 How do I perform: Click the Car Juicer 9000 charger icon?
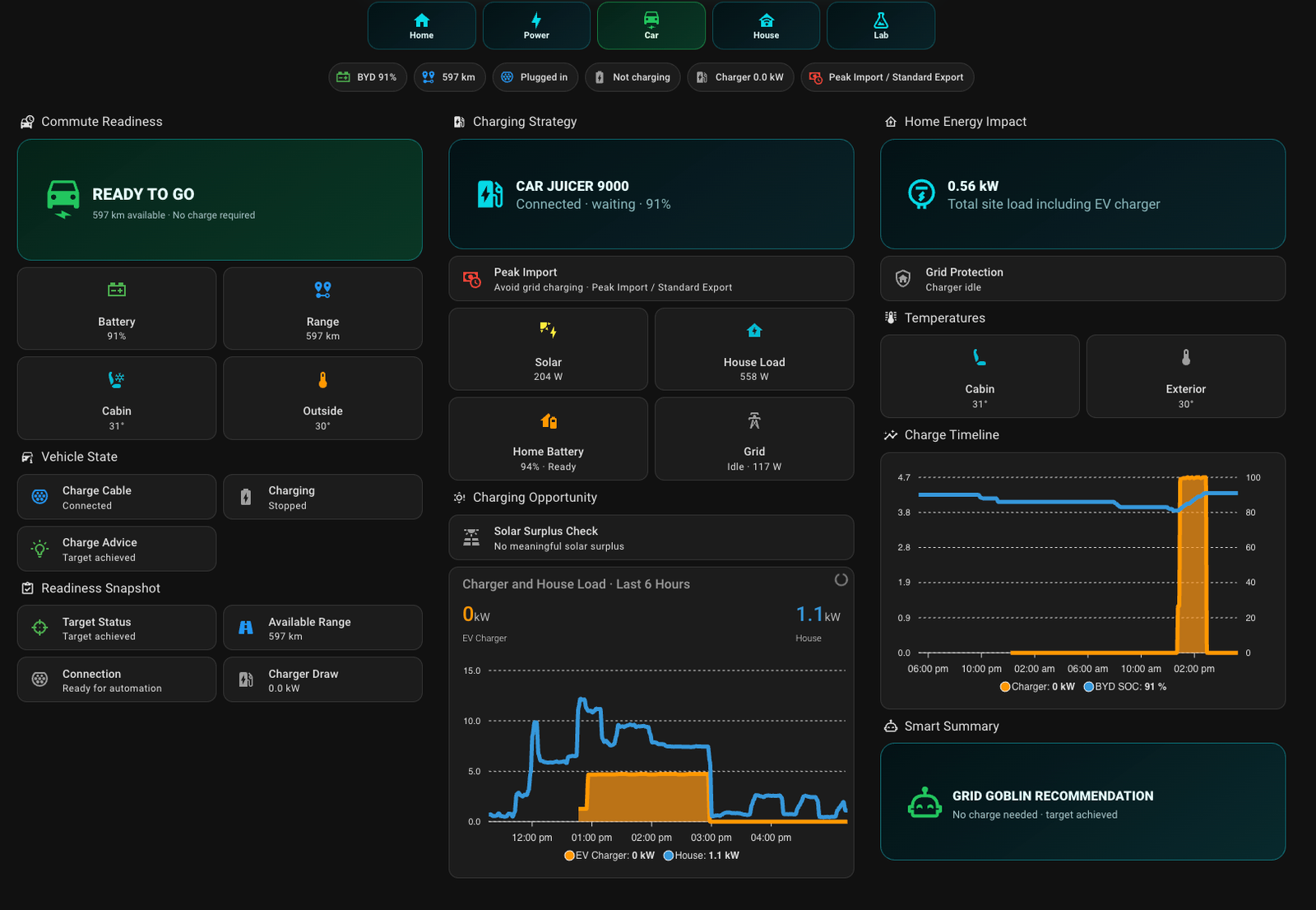point(490,194)
